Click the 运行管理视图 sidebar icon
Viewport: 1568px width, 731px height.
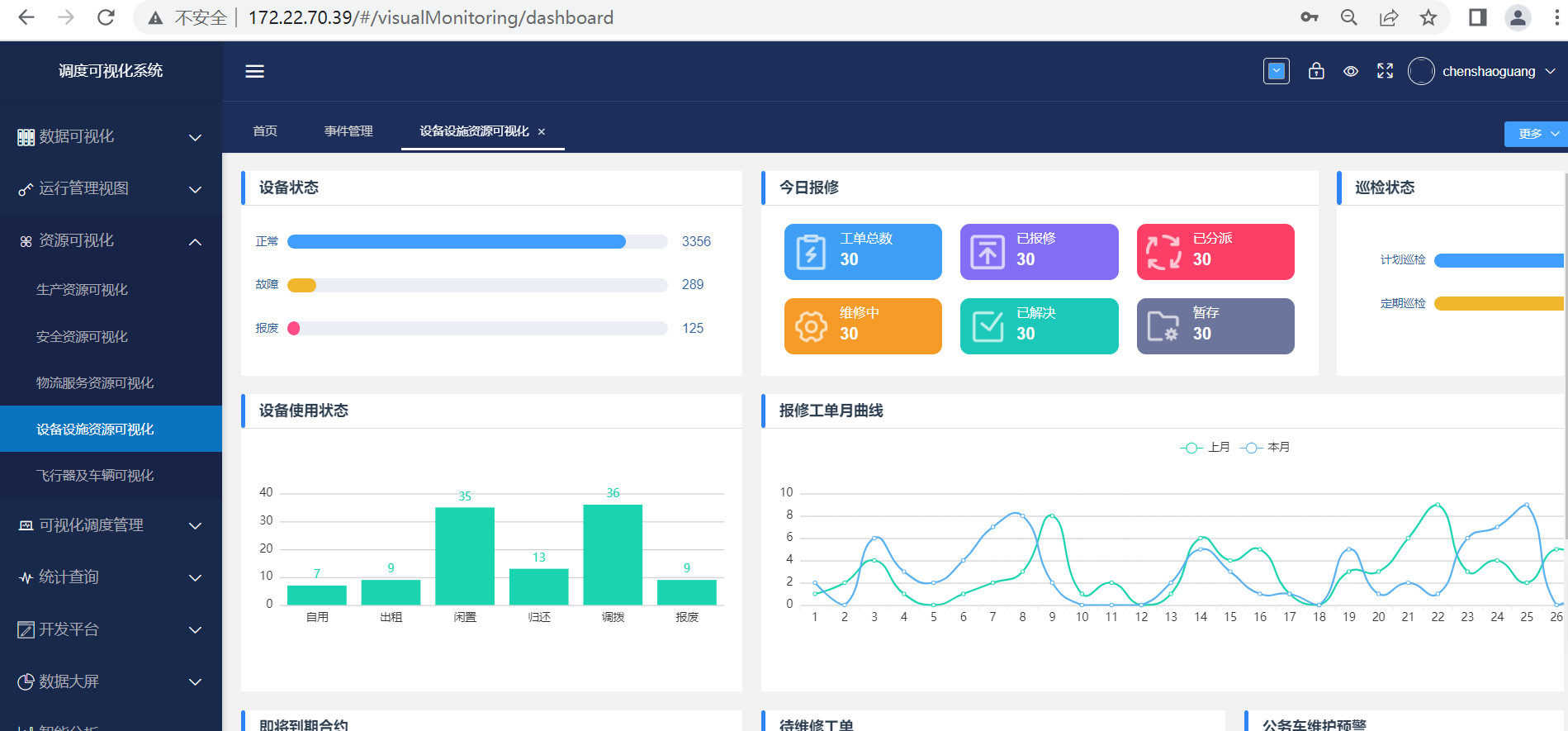(x=26, y=189)
